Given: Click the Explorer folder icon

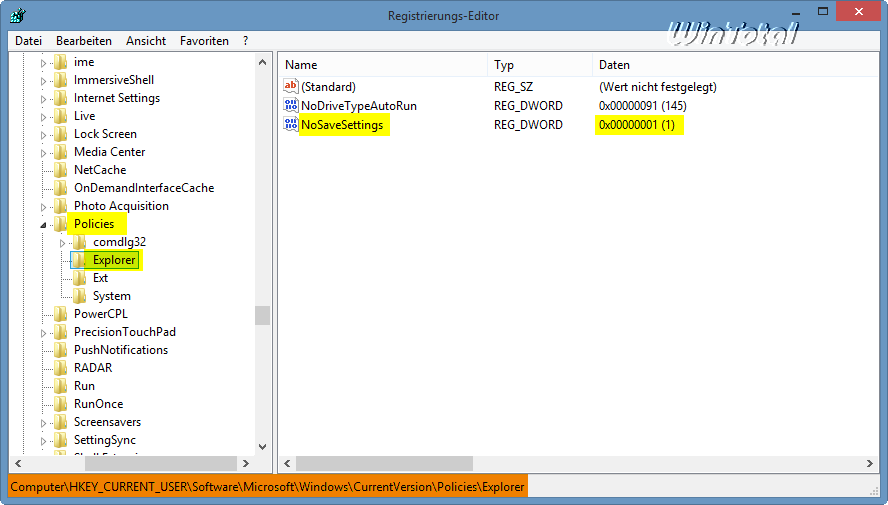Looking at the screenshot, I should pos(79,260).
